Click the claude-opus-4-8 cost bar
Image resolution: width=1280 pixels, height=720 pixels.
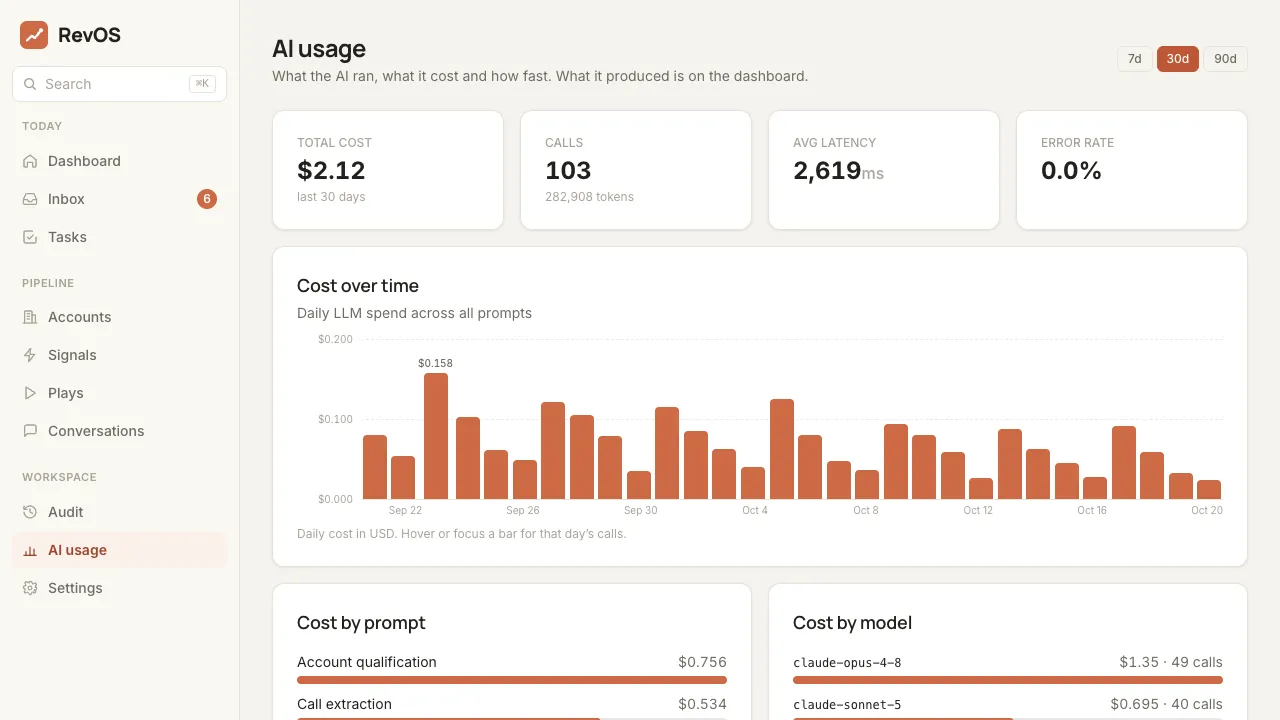pos(1008,680)
